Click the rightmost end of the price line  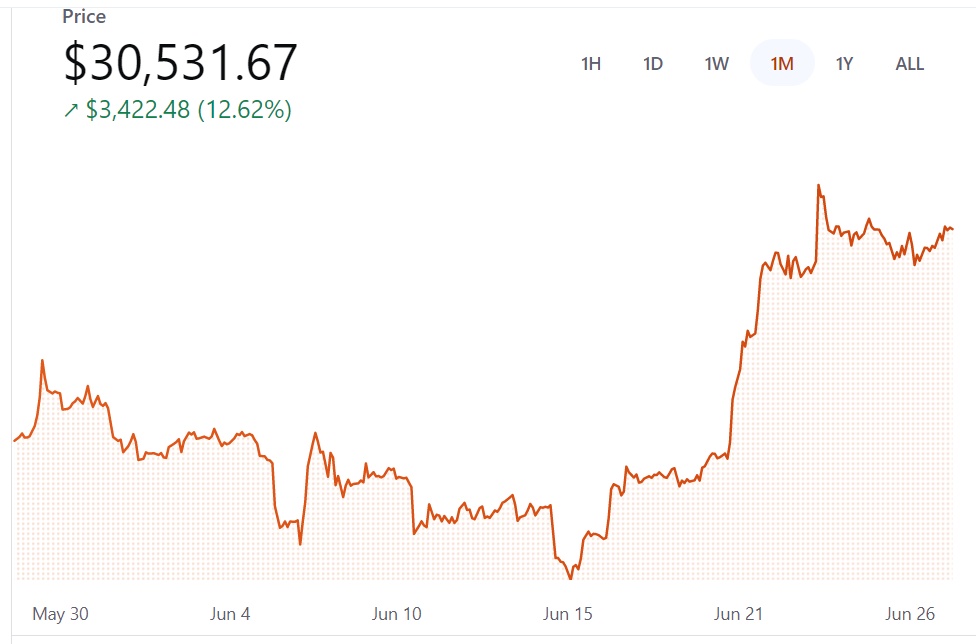point(952,229)
